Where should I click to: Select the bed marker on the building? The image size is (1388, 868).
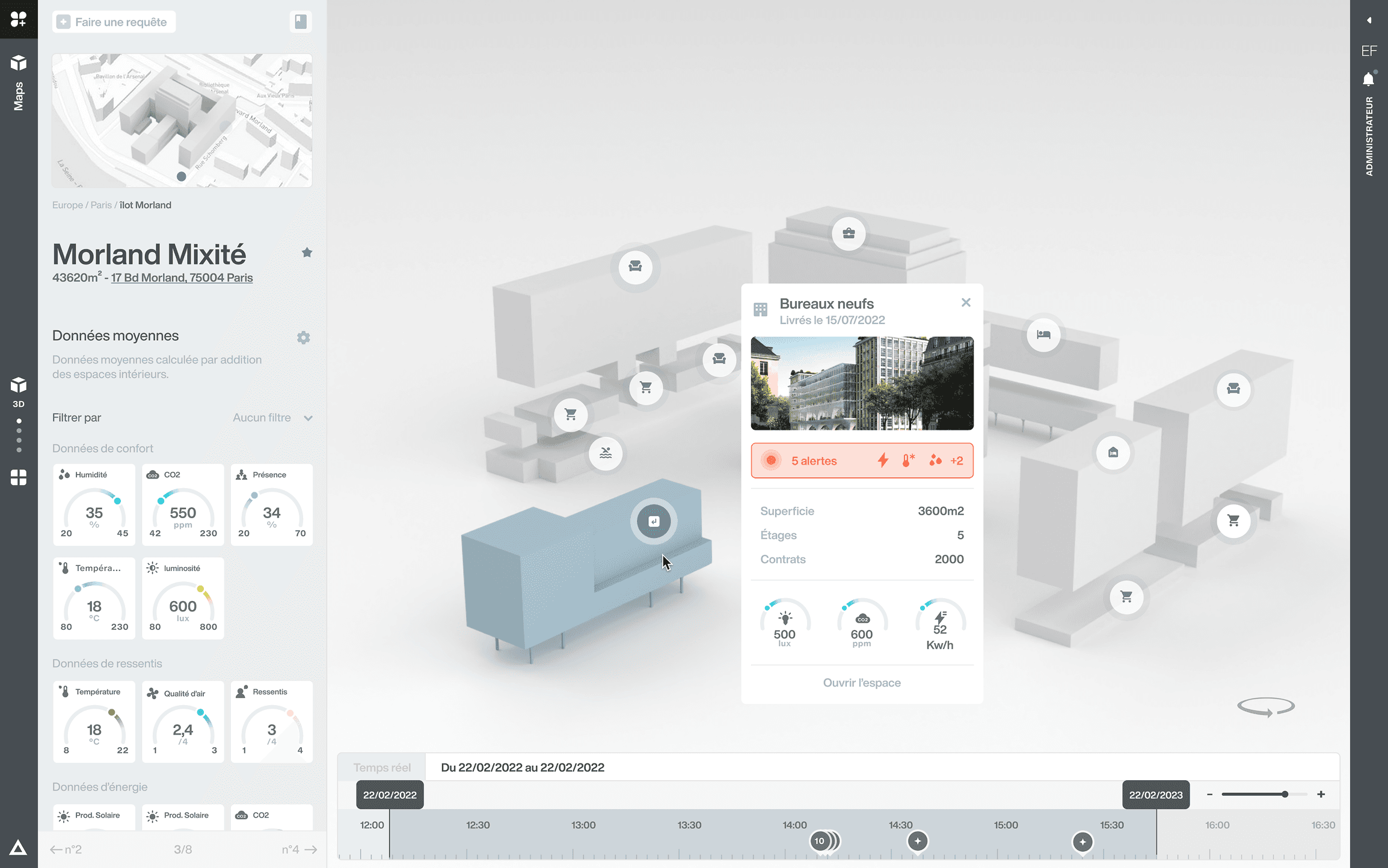(x=1043, y=334)
